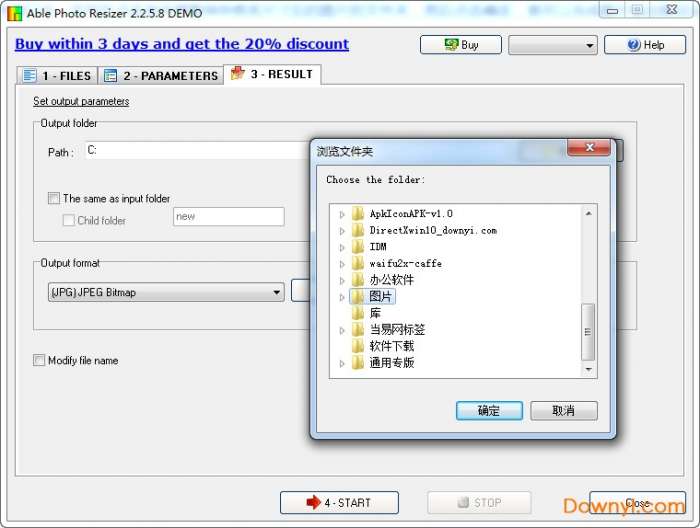Check the Modify file name option
Screen dimensions: 700x528
39,360
